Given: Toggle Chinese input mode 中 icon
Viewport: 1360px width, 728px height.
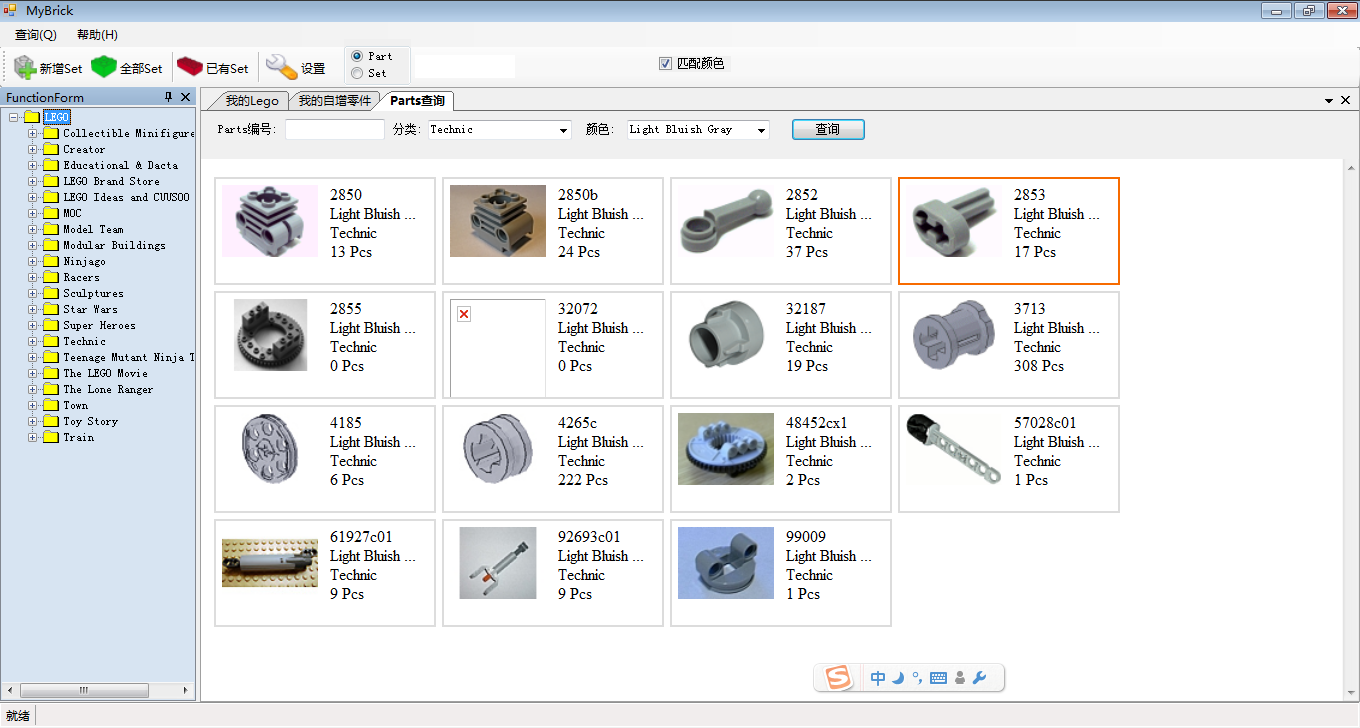Looking at the screenshot, I should [878, 678].
